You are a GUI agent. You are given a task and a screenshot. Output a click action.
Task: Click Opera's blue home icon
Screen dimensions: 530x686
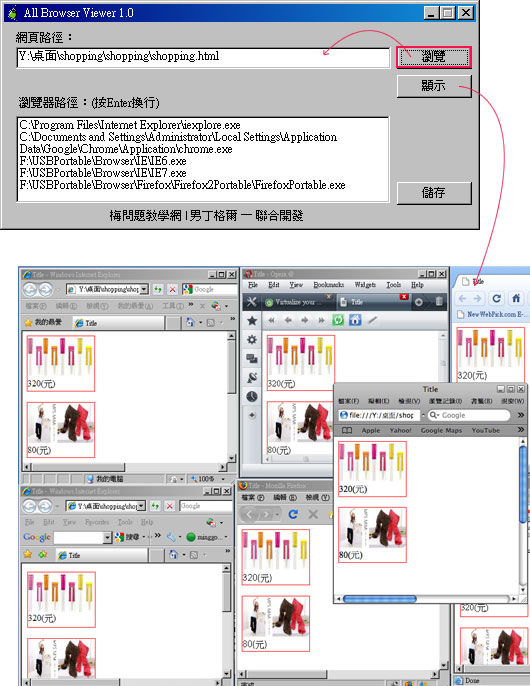pyautogui.click(x=355, y=320)
